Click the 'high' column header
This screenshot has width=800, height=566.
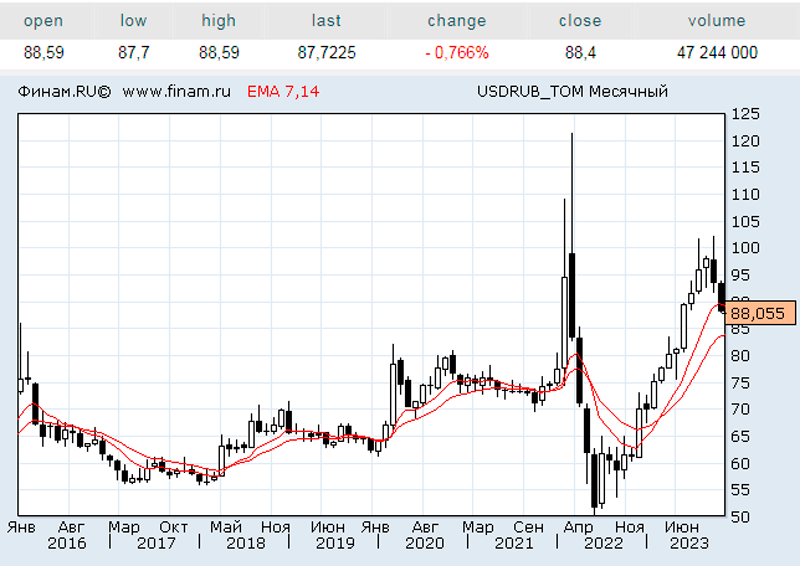[x=218, y=21]
